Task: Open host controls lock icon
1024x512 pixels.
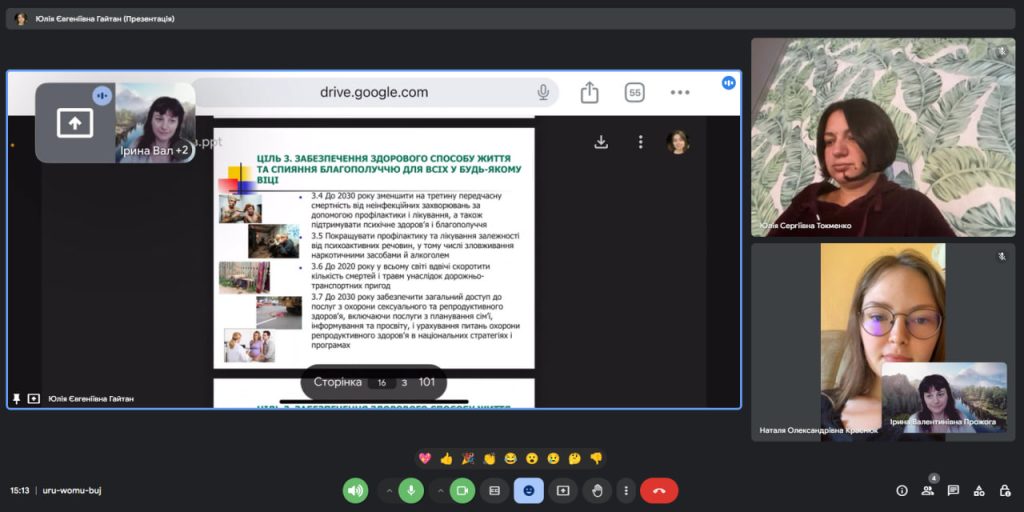Action: [x=1004, y=490]
